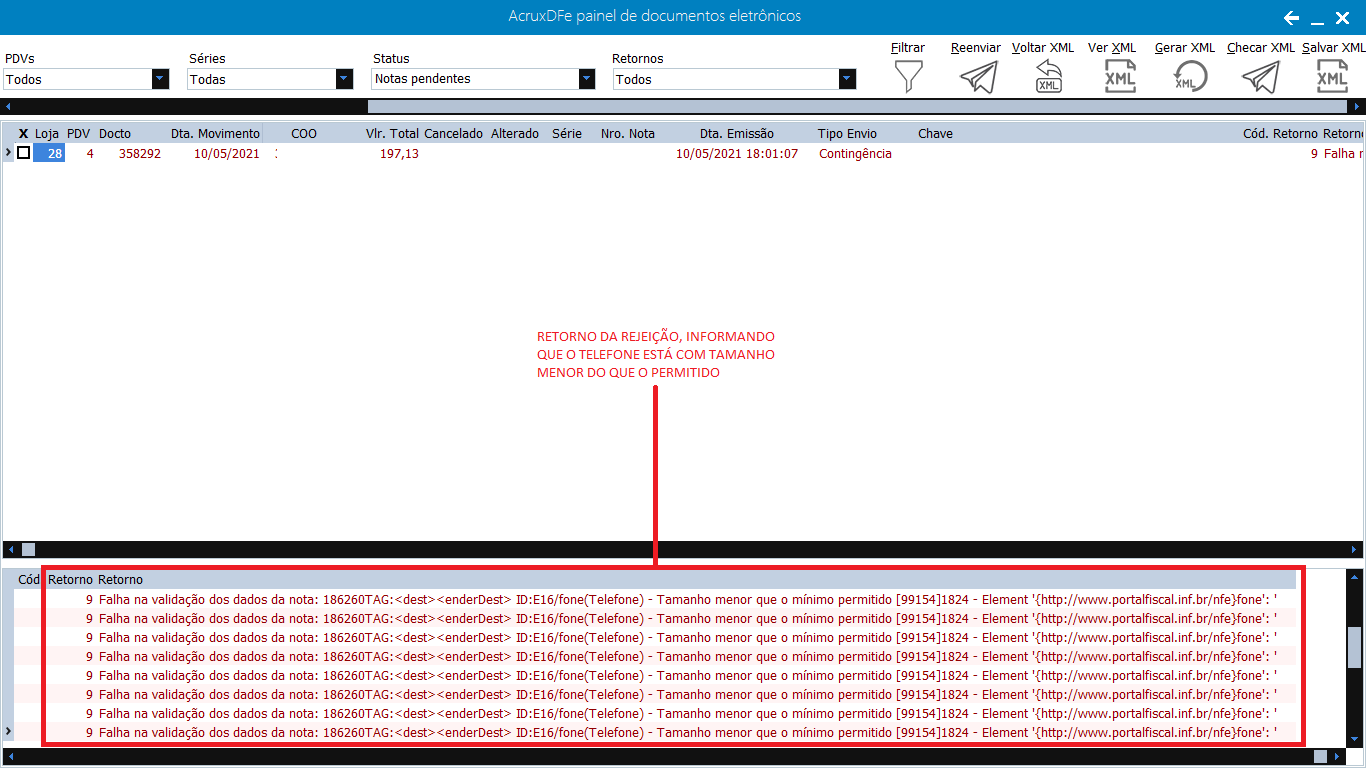Image resolution: width=1366 pixels, height=768 pixels.
Task: Click the emission date 10/05/2021 18:01:07
Action: [737, 154]
